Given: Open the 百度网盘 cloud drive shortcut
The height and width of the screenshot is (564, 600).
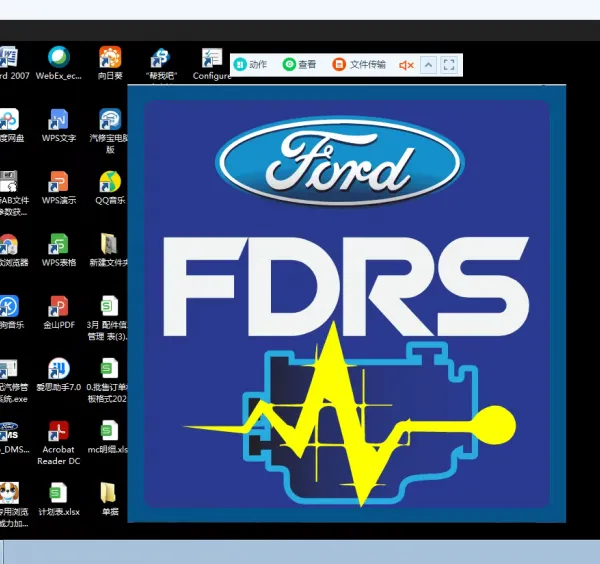Looking at the screenshot, I should coord(10,126).
